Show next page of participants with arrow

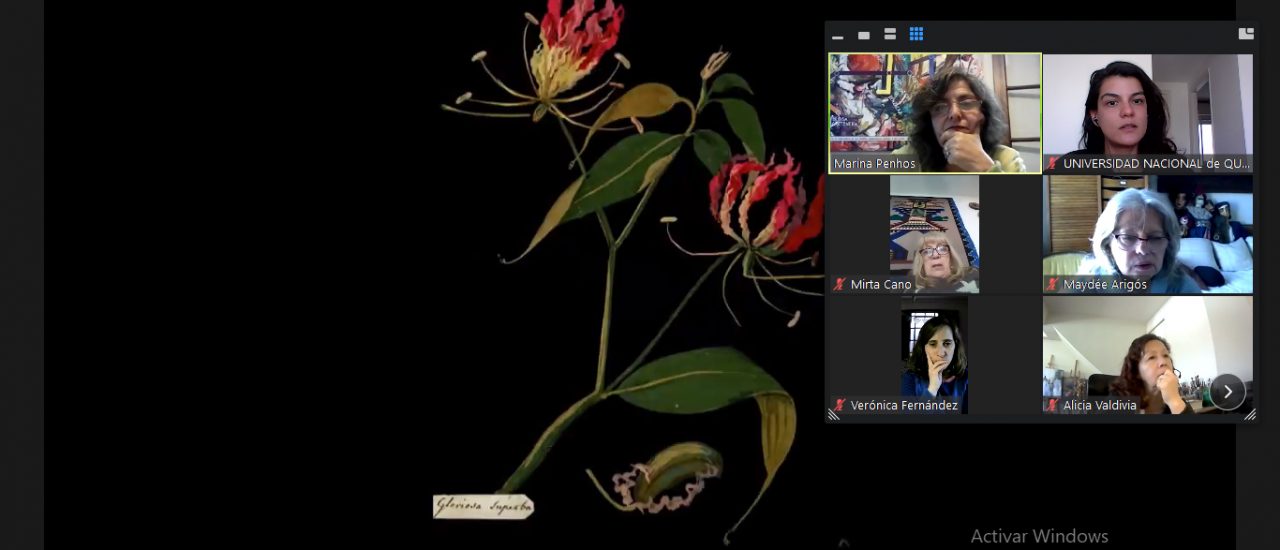click(1227, 391)
